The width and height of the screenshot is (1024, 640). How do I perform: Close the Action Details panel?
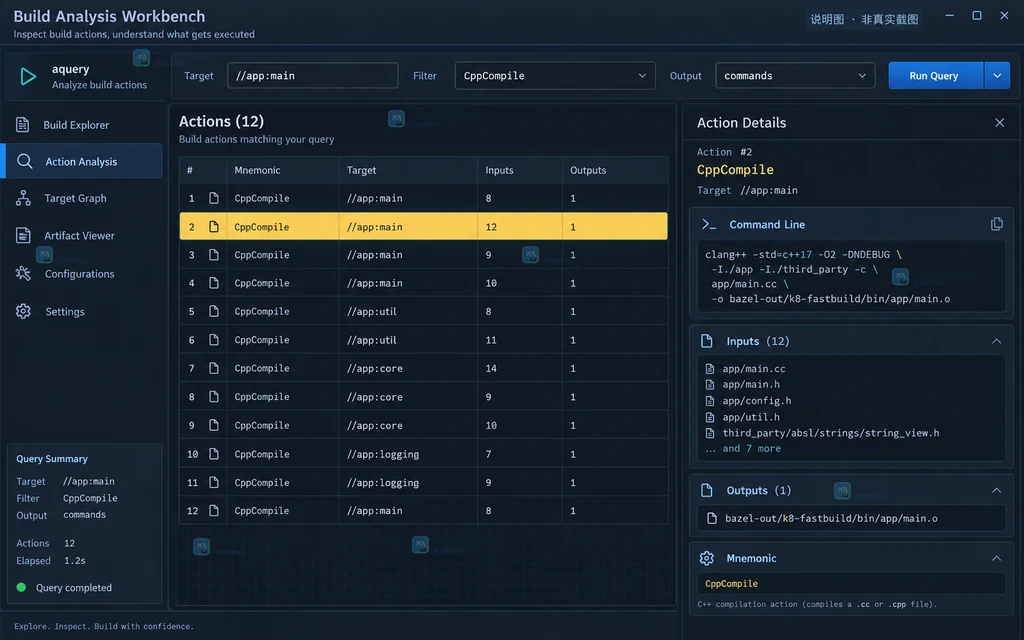[999, 123]
